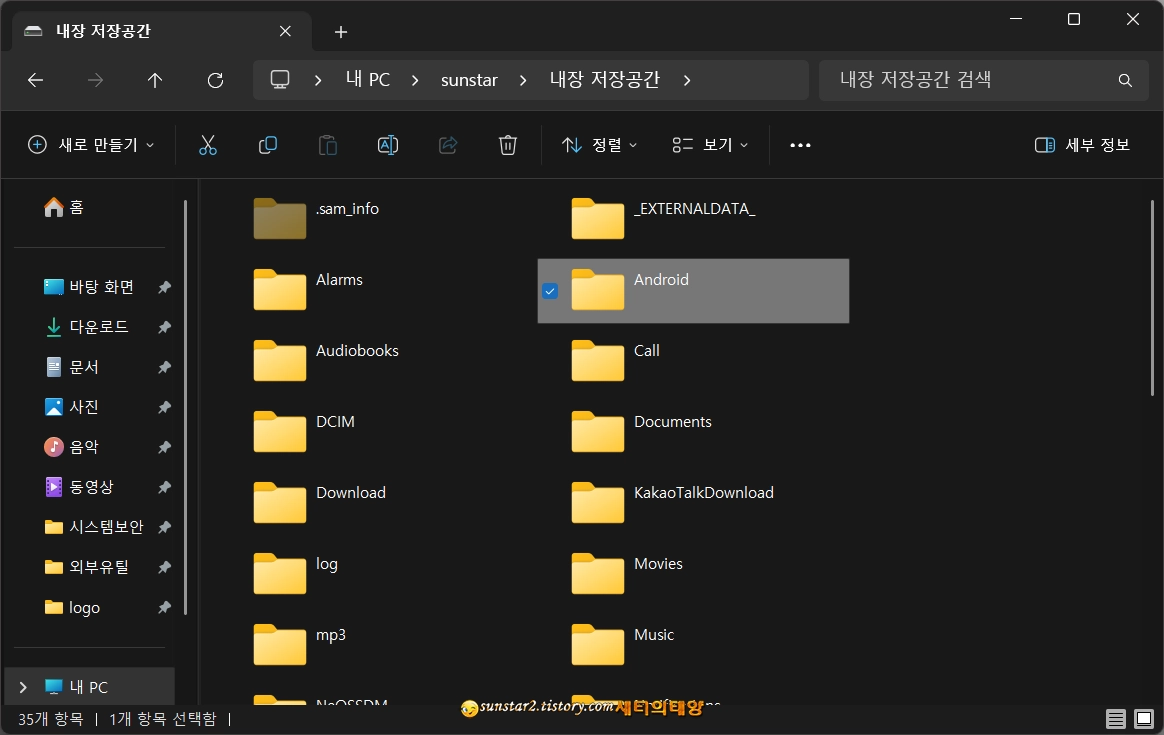Click 내 PC in the address breadcrumb
The height and width of the screenshot is (735, 1164).
[367, 79]
